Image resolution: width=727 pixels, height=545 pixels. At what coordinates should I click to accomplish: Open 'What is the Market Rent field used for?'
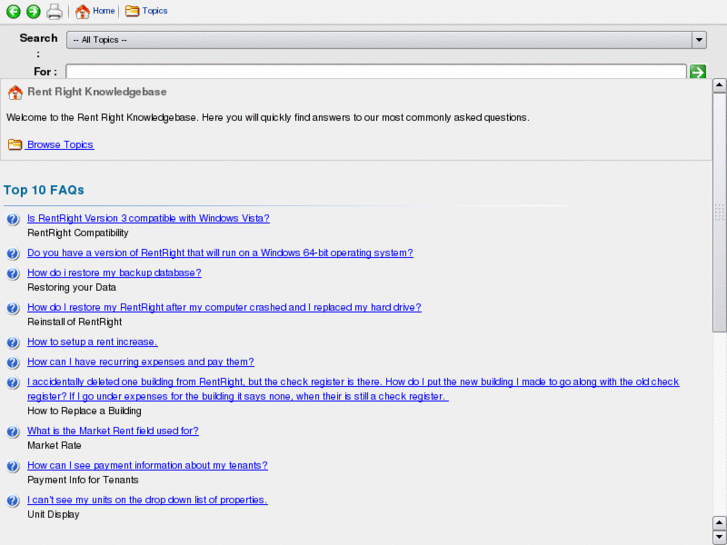click(x=113, y=431)
